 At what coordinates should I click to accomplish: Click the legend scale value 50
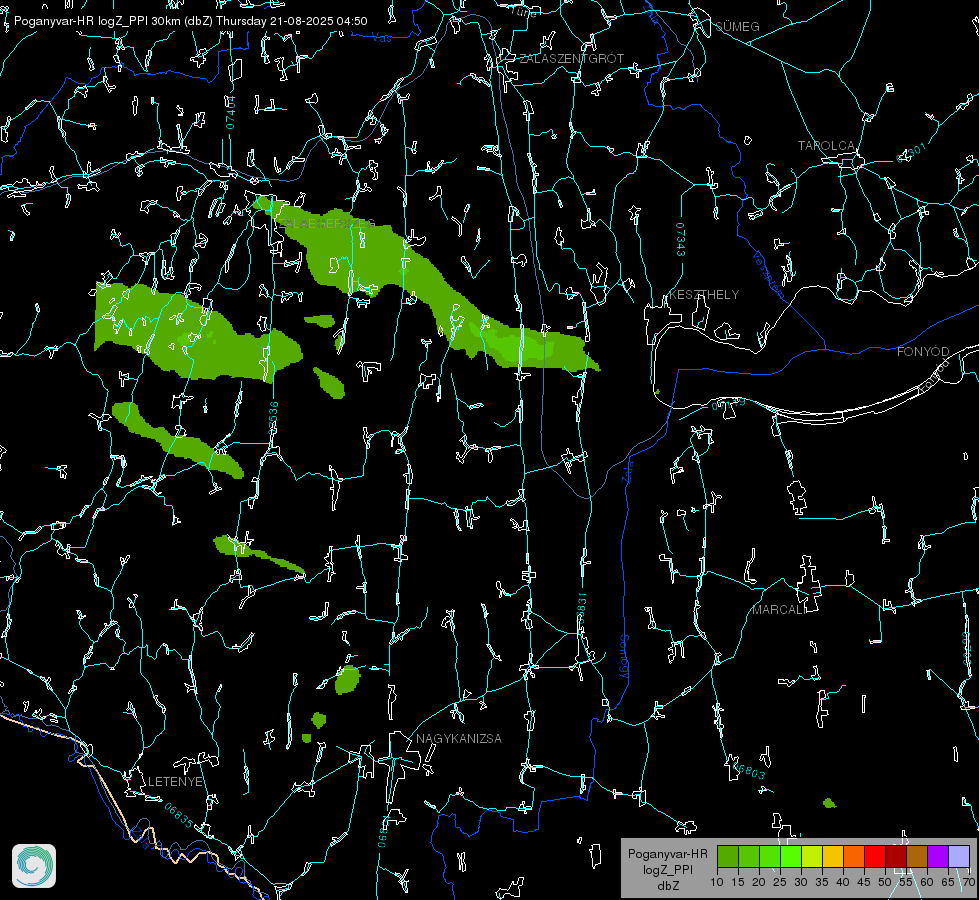click(885, 882)
